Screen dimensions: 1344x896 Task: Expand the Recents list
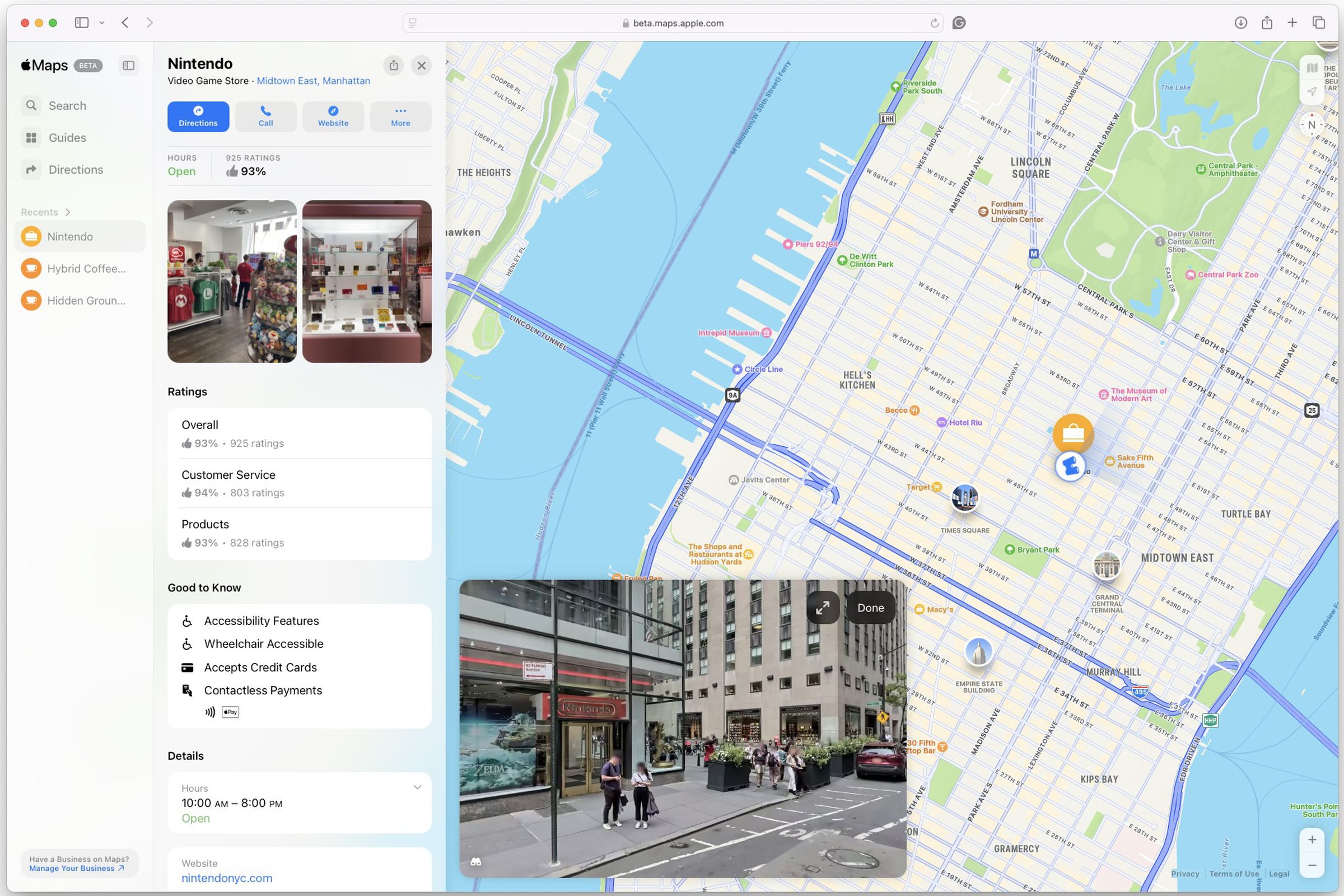(67, 212)
